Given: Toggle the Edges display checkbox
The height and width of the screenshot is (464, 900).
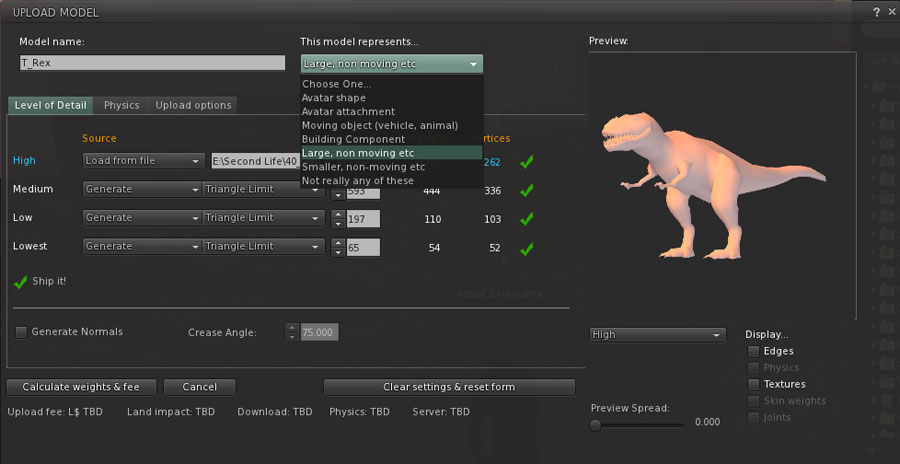Looking at the screenshot, I should click(x=753, y=351).
